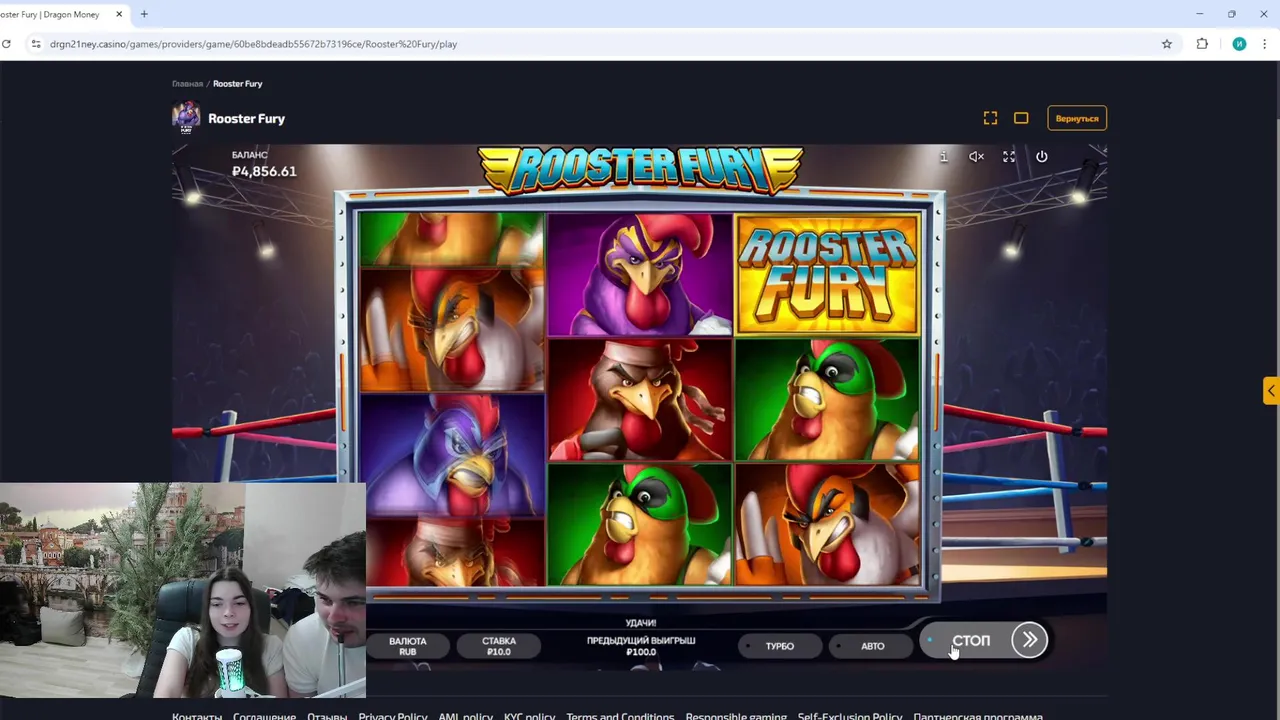Unmute the game sound icon

coord(976,157)
